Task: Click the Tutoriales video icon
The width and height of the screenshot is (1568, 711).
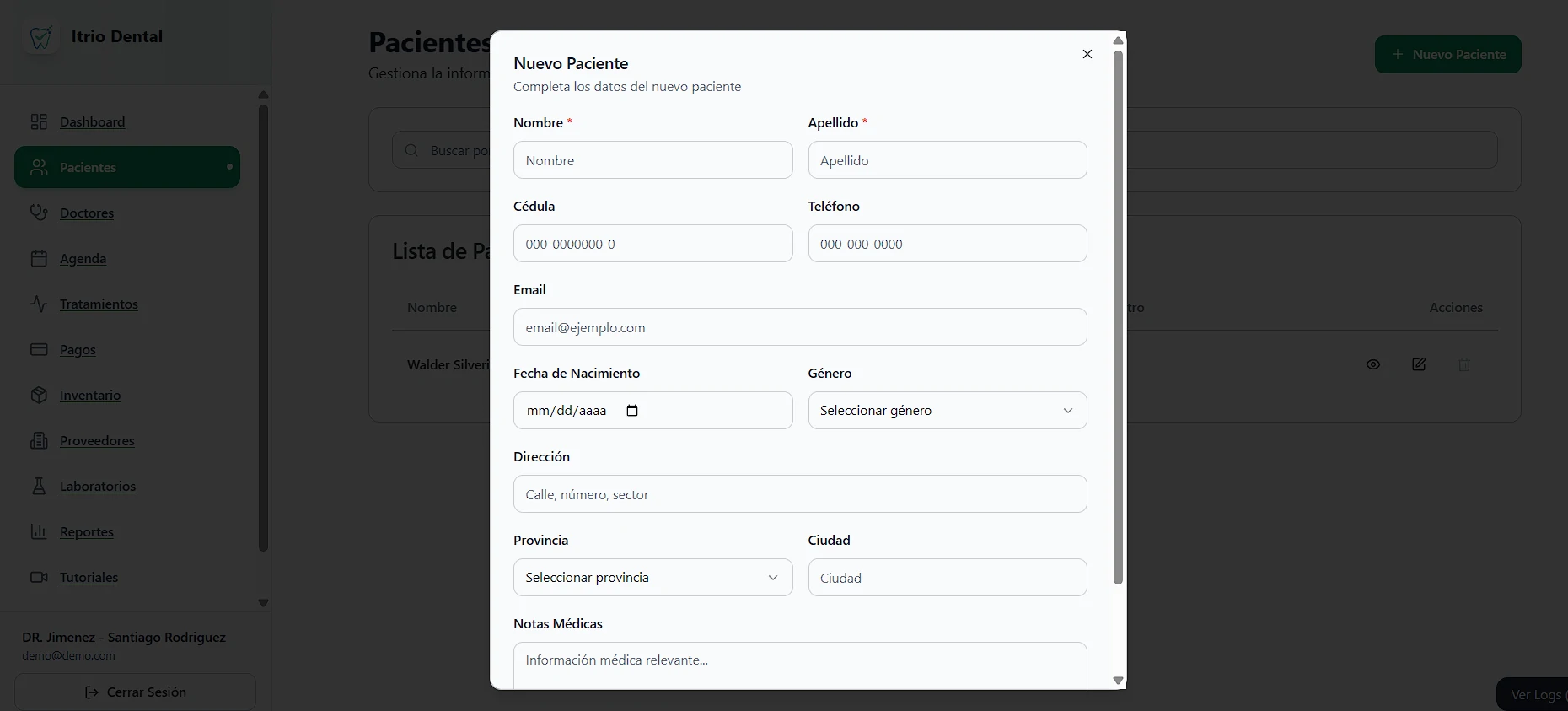Action: coord(39,577)
